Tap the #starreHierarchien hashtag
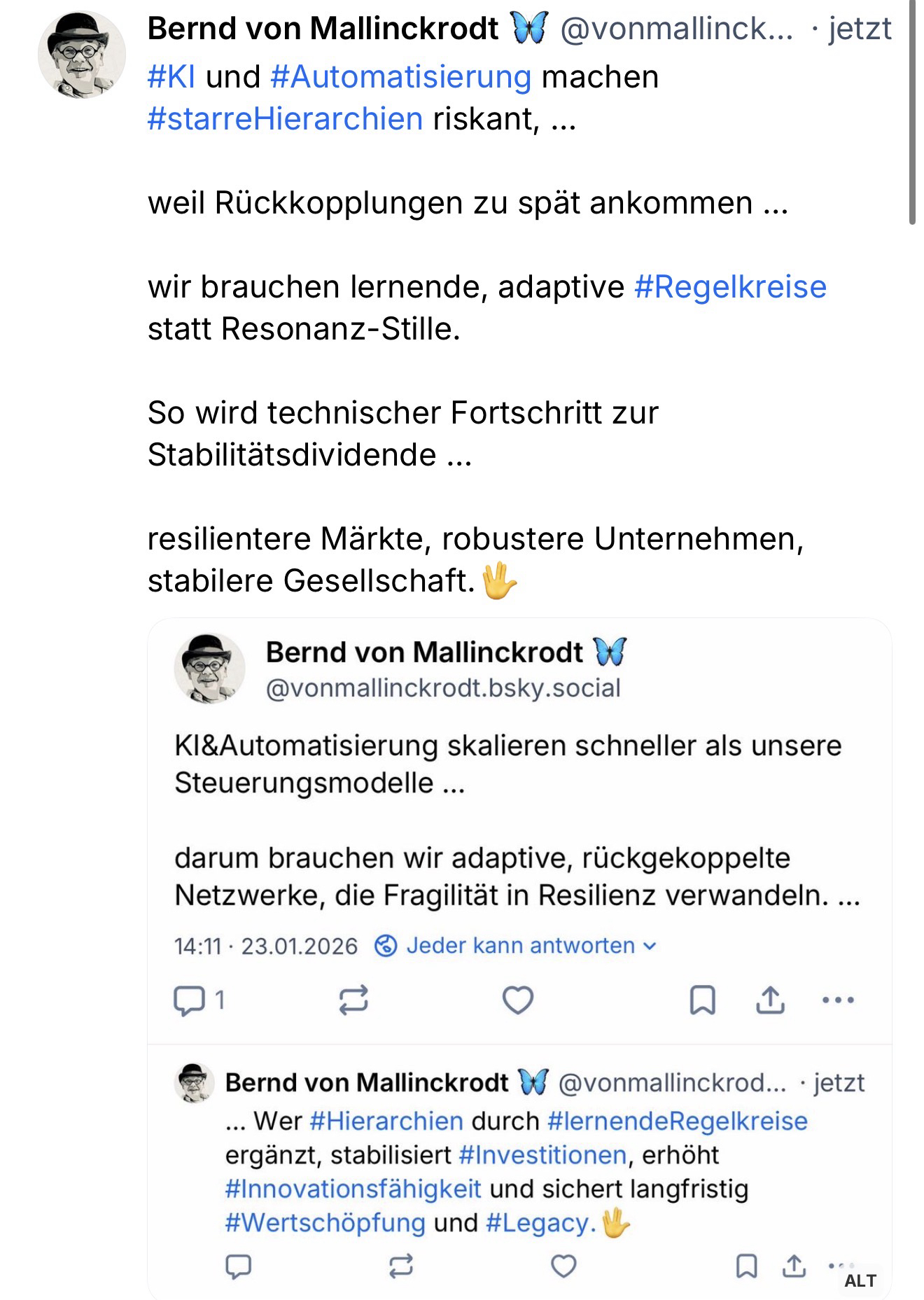924x1300 pixels. [x=286, y=119]
